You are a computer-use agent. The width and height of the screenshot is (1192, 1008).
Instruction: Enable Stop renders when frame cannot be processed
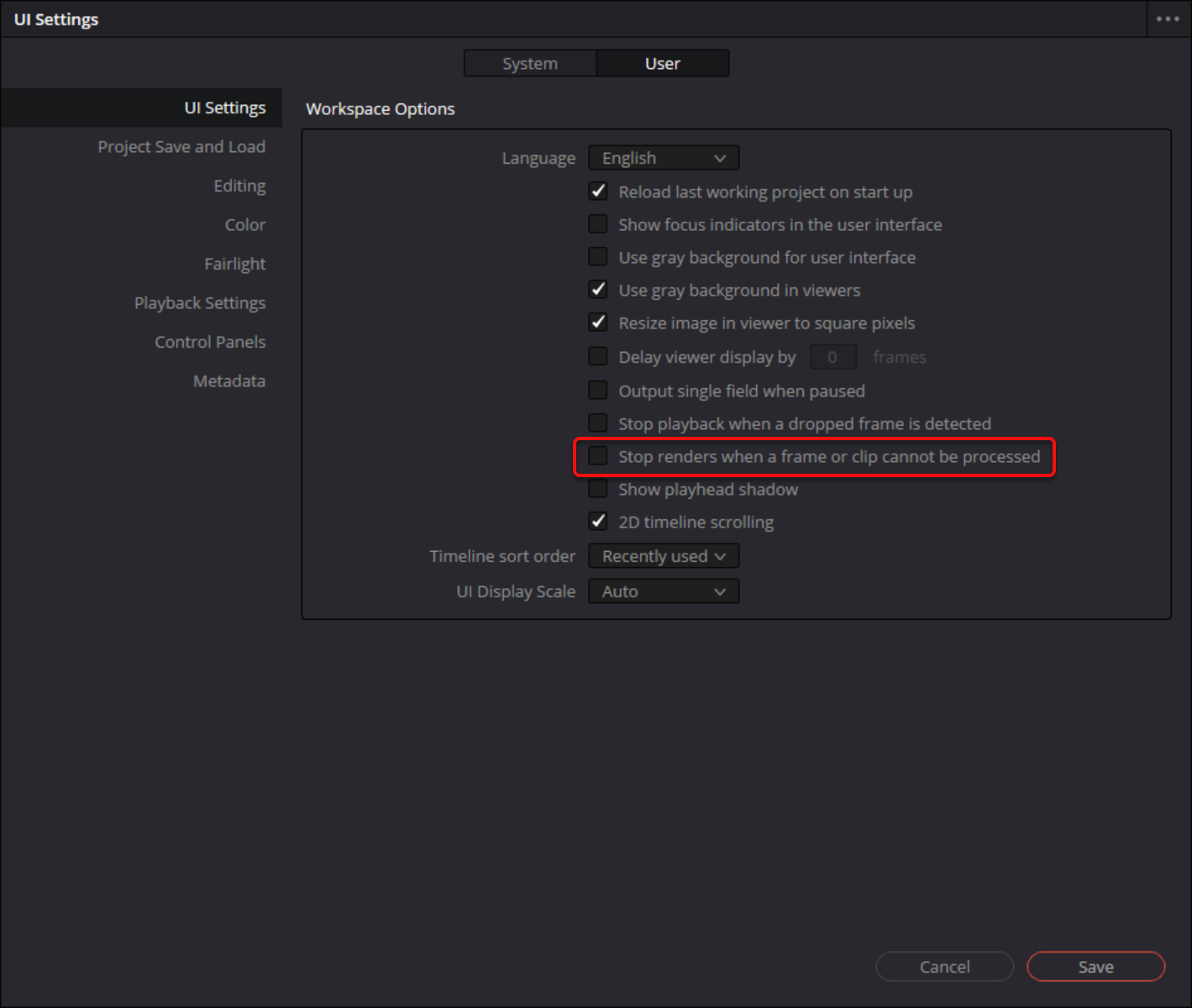pyautogui.click(x=598, y=456)
